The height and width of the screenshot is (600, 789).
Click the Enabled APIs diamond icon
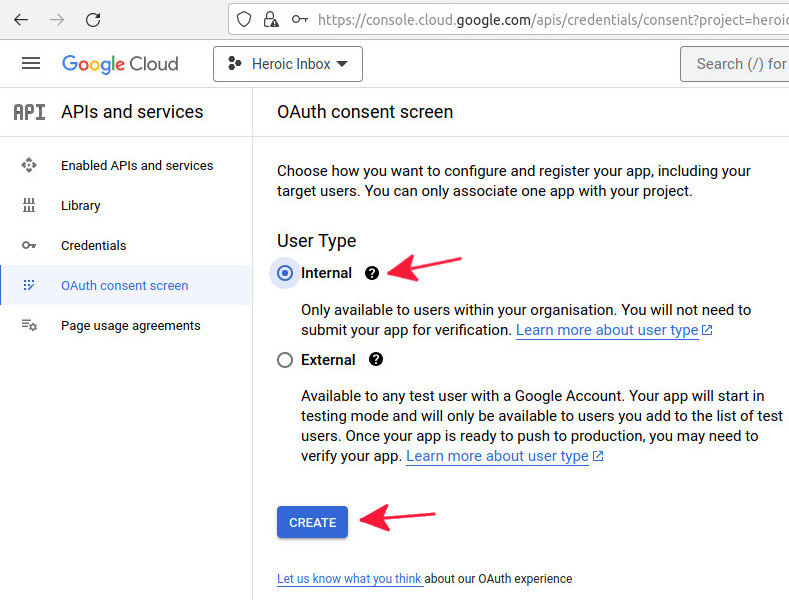tap(29, 165)
